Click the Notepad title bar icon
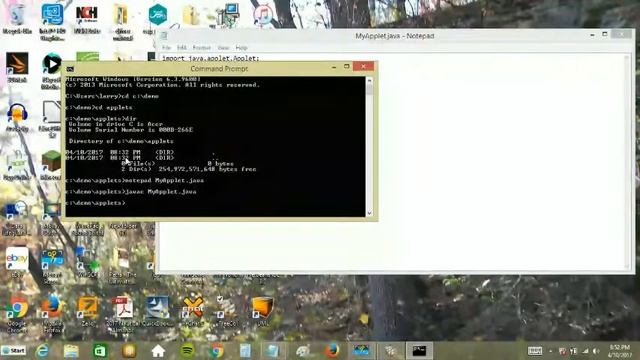 164,36
